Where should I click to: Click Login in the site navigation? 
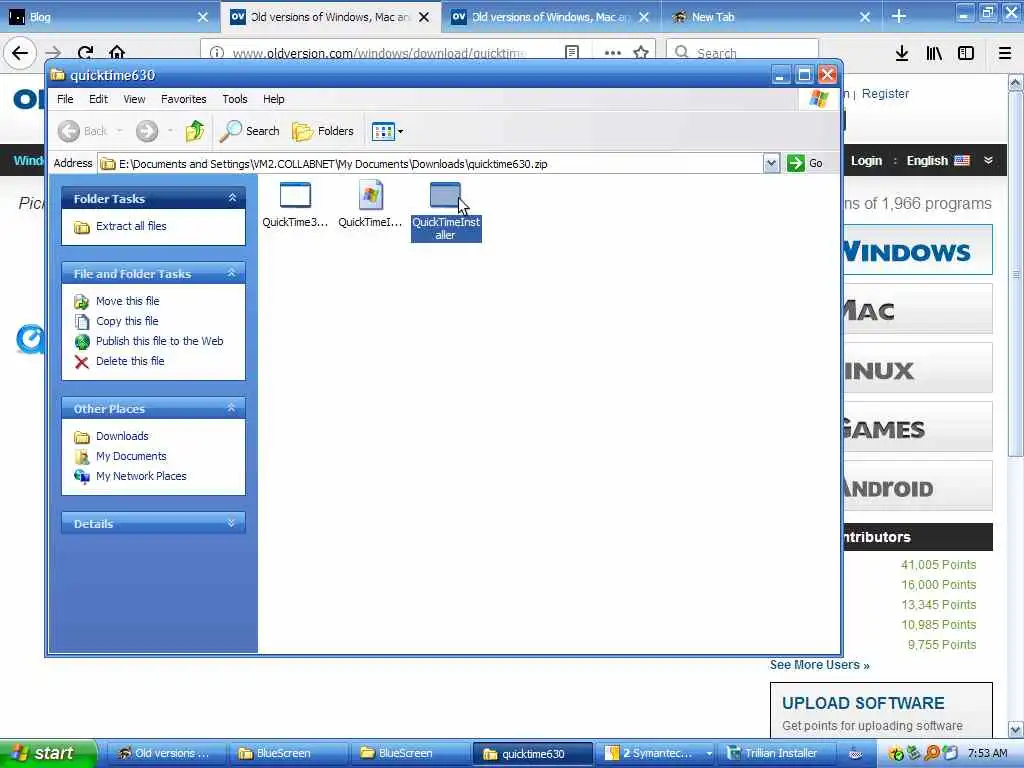pos(866,161)
